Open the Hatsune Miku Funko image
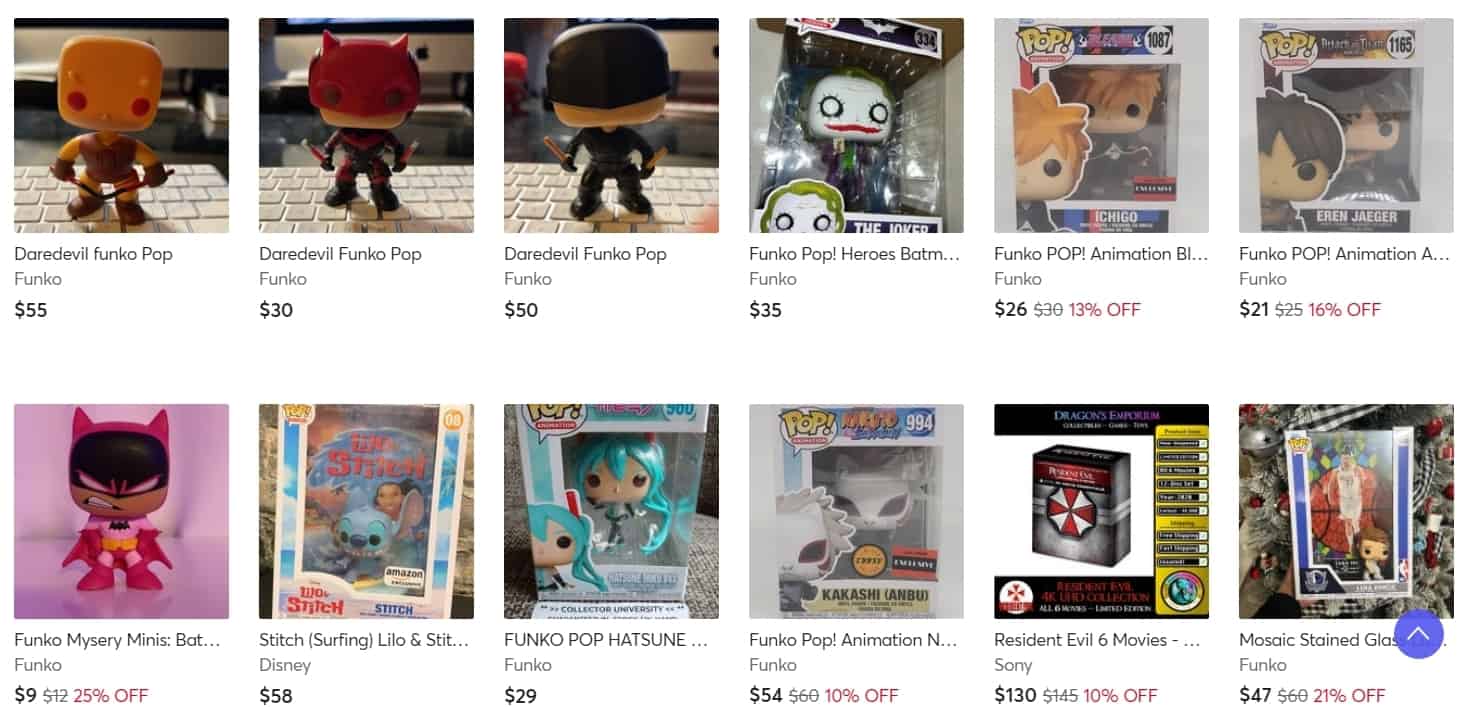The width and height of the screenshot is (1478, 707). tap(611, 511)
